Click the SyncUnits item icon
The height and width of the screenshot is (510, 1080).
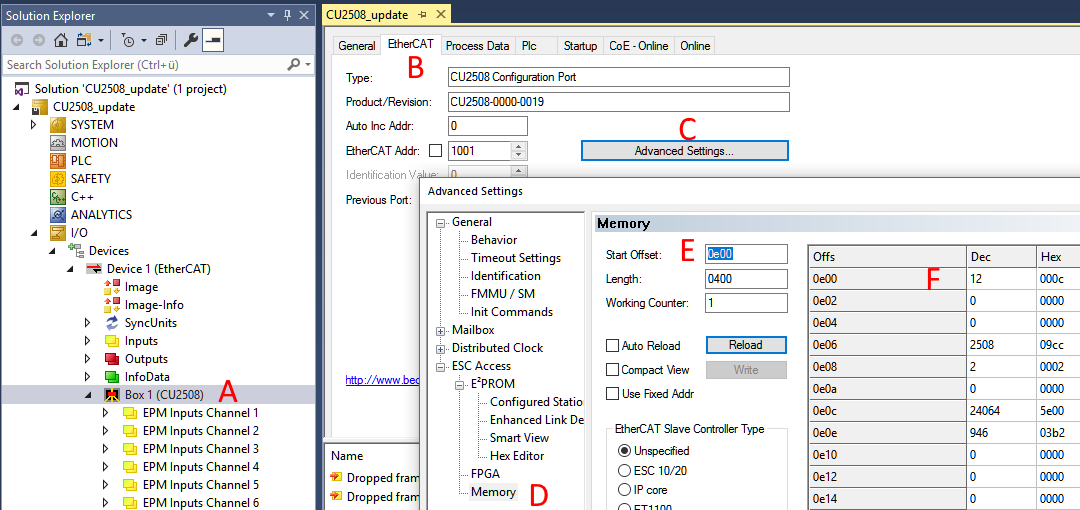[x=112, y=323]
